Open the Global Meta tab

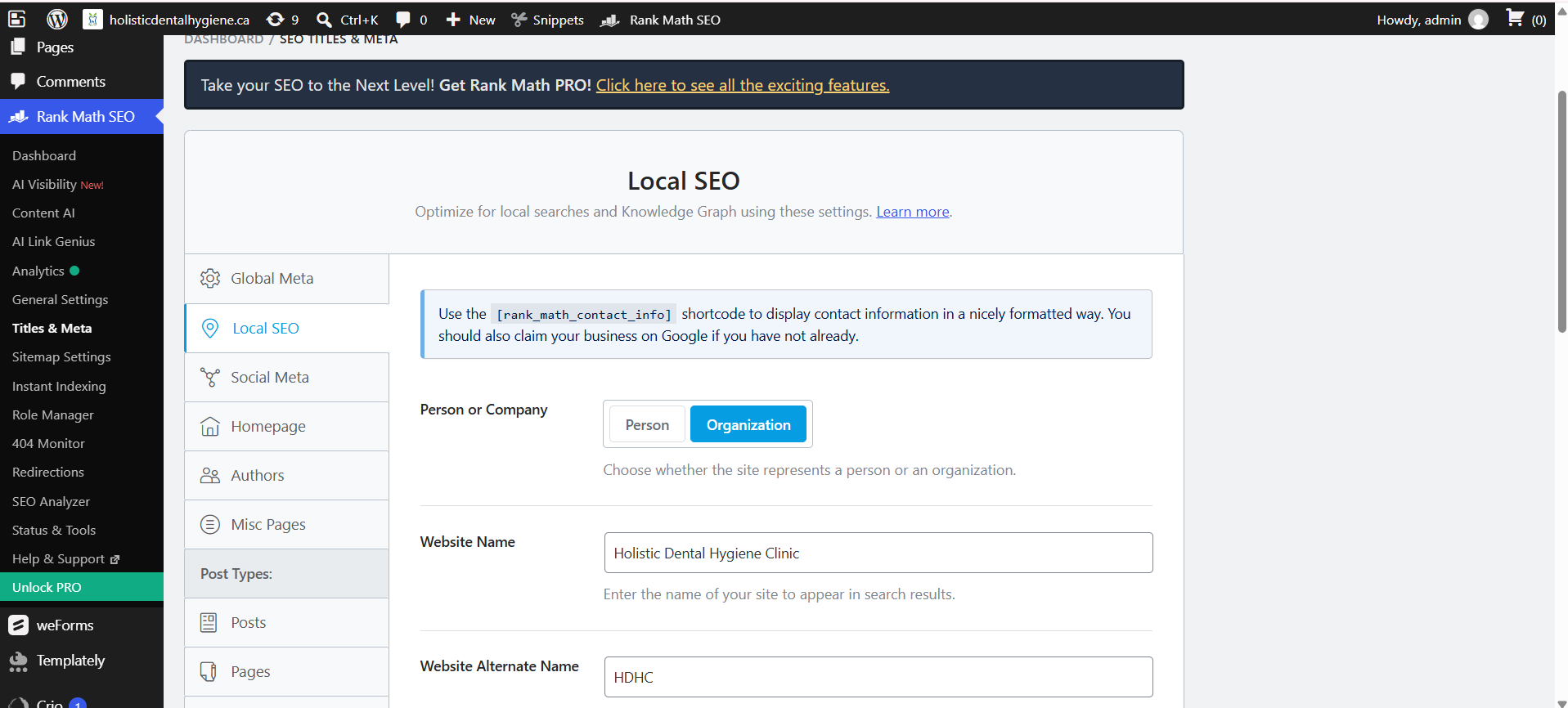coord(286,279)
